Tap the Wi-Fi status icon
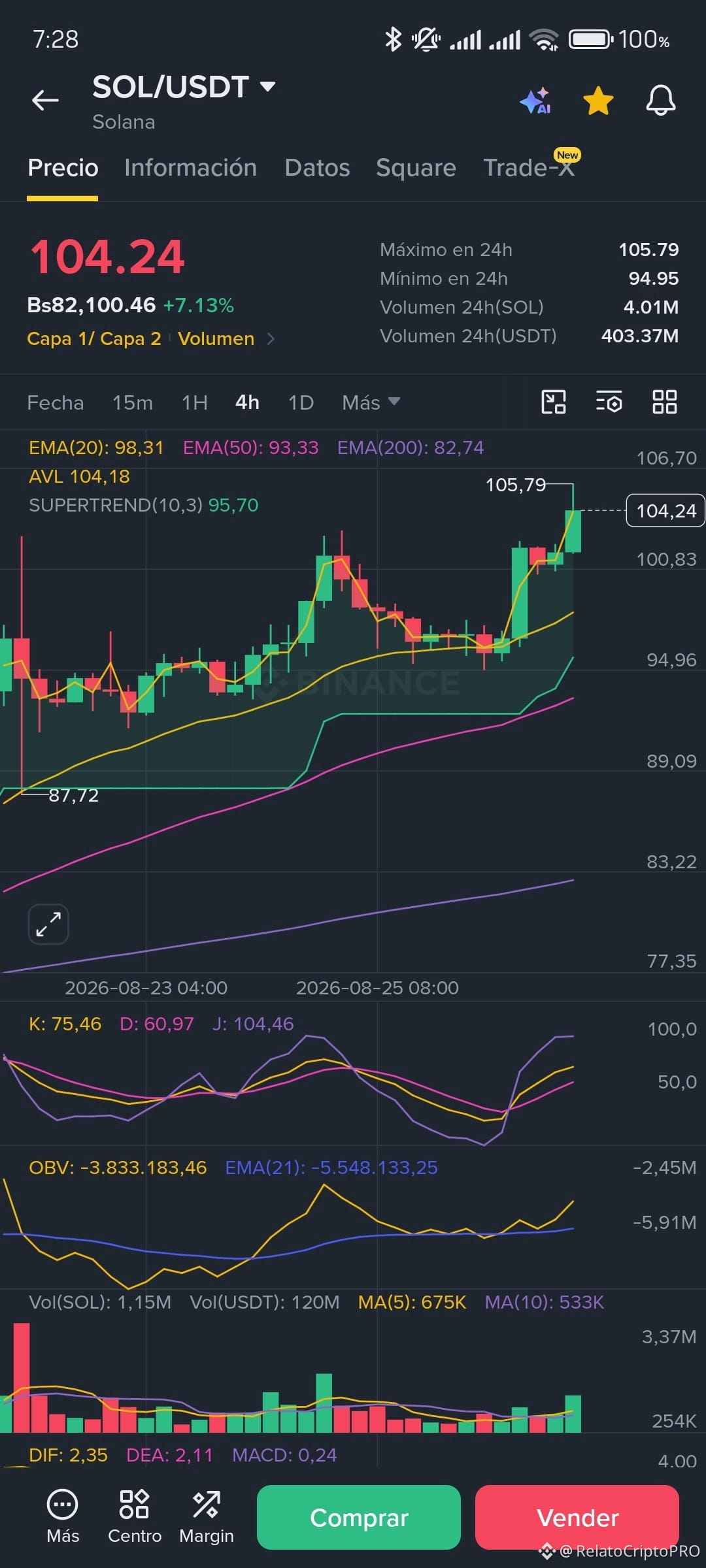Image resolution: width=706 pixels, height=1568 pixels. coord(545,40)
